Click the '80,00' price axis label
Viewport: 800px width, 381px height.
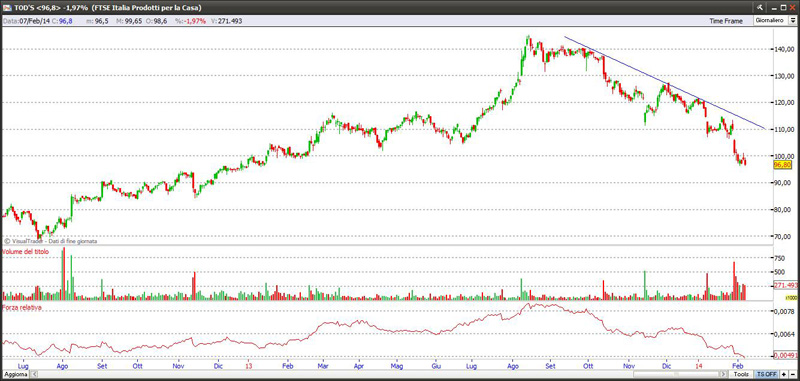[x=784, y=210]
